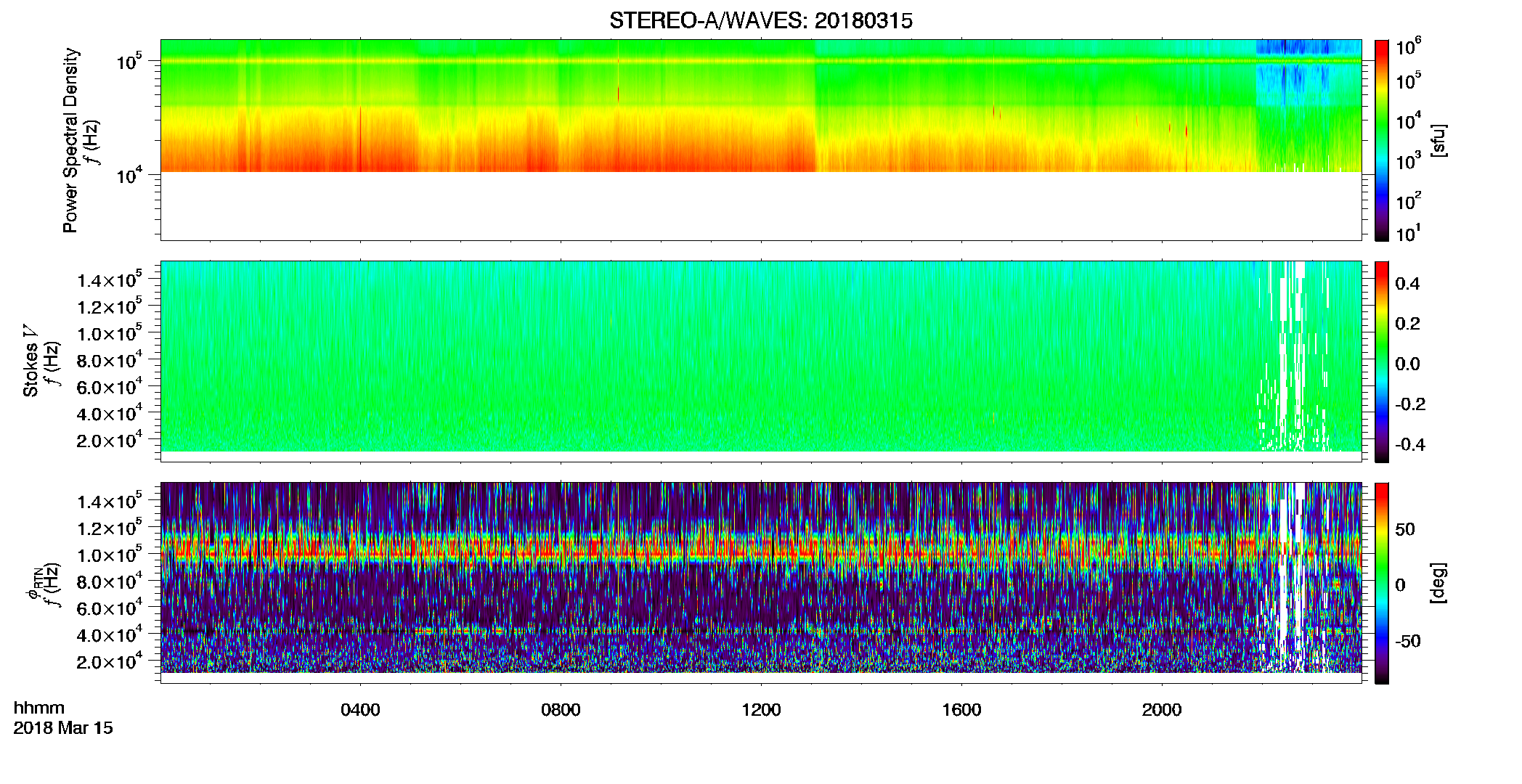Click the 2000 time axis label
Screen dimensions: 1522x784
1162,710
